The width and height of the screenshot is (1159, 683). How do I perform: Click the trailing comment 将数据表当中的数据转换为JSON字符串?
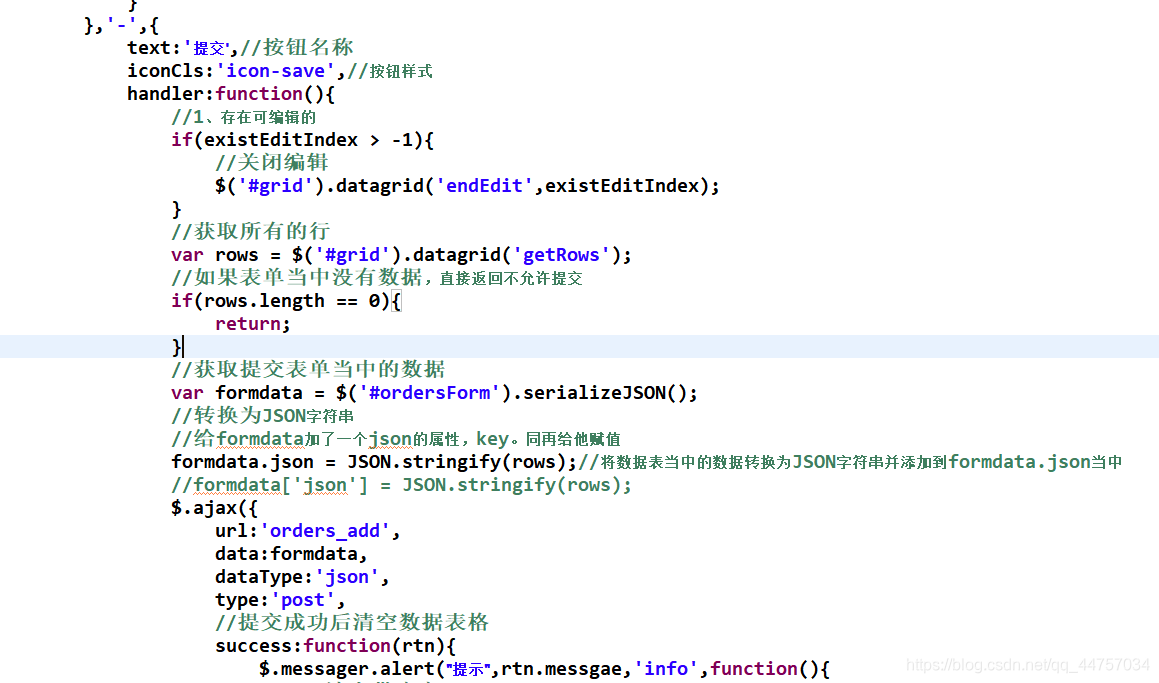click(850, 462)
